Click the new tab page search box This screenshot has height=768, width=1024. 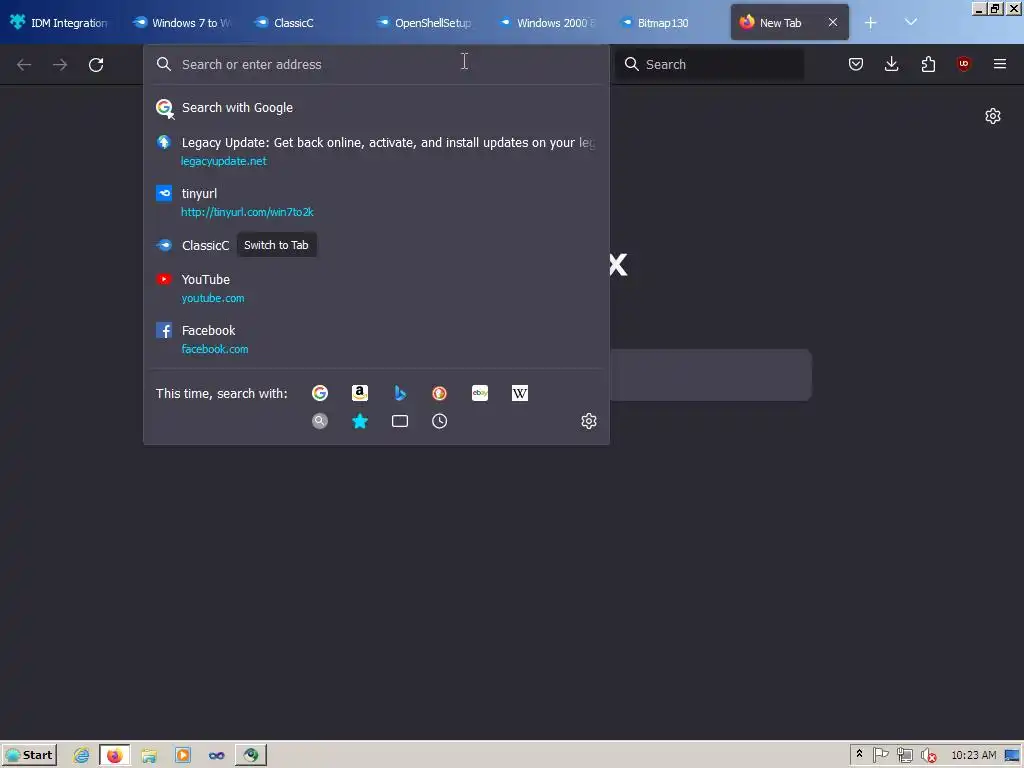click(x=711, y=375)
